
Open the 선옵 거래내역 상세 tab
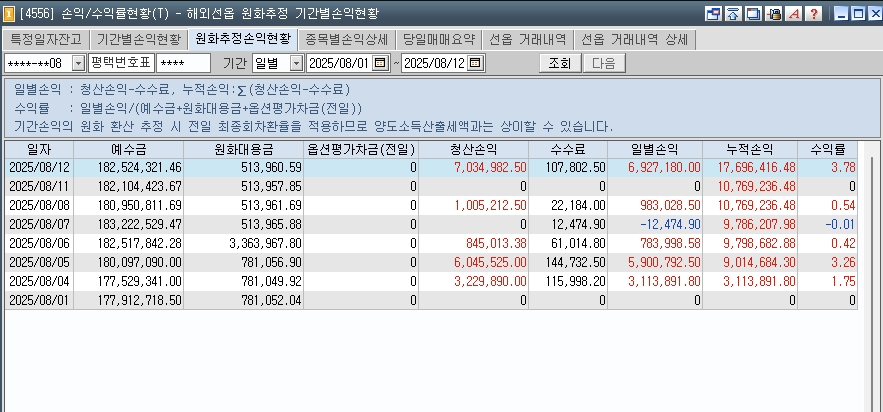pos(635,39)
